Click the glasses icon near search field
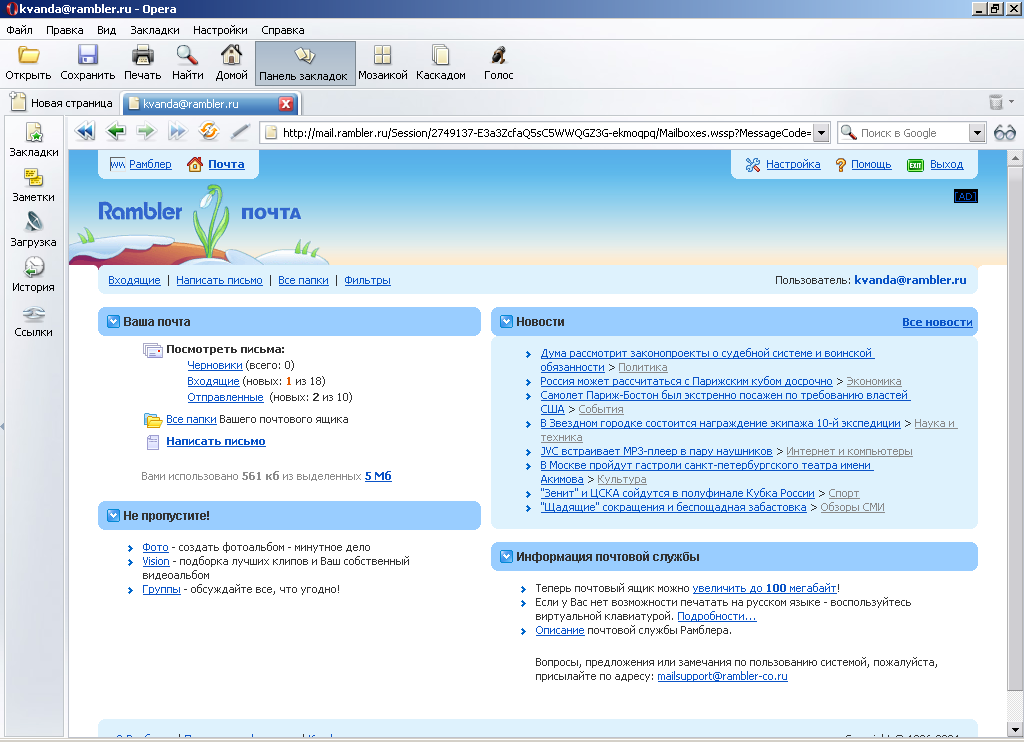Screen dimensions: 1024x742 [1004, 133]
